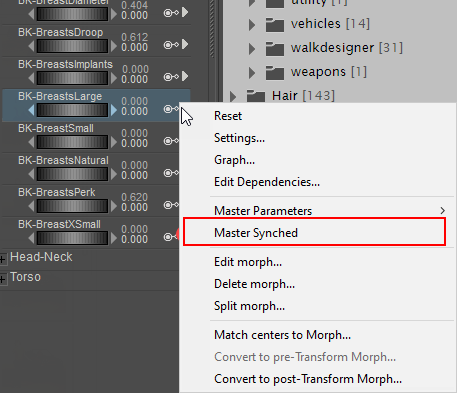This screenshot has width=457, height=393.
Task: Click the weapons folder icon
Action: (x=275, y=72)
